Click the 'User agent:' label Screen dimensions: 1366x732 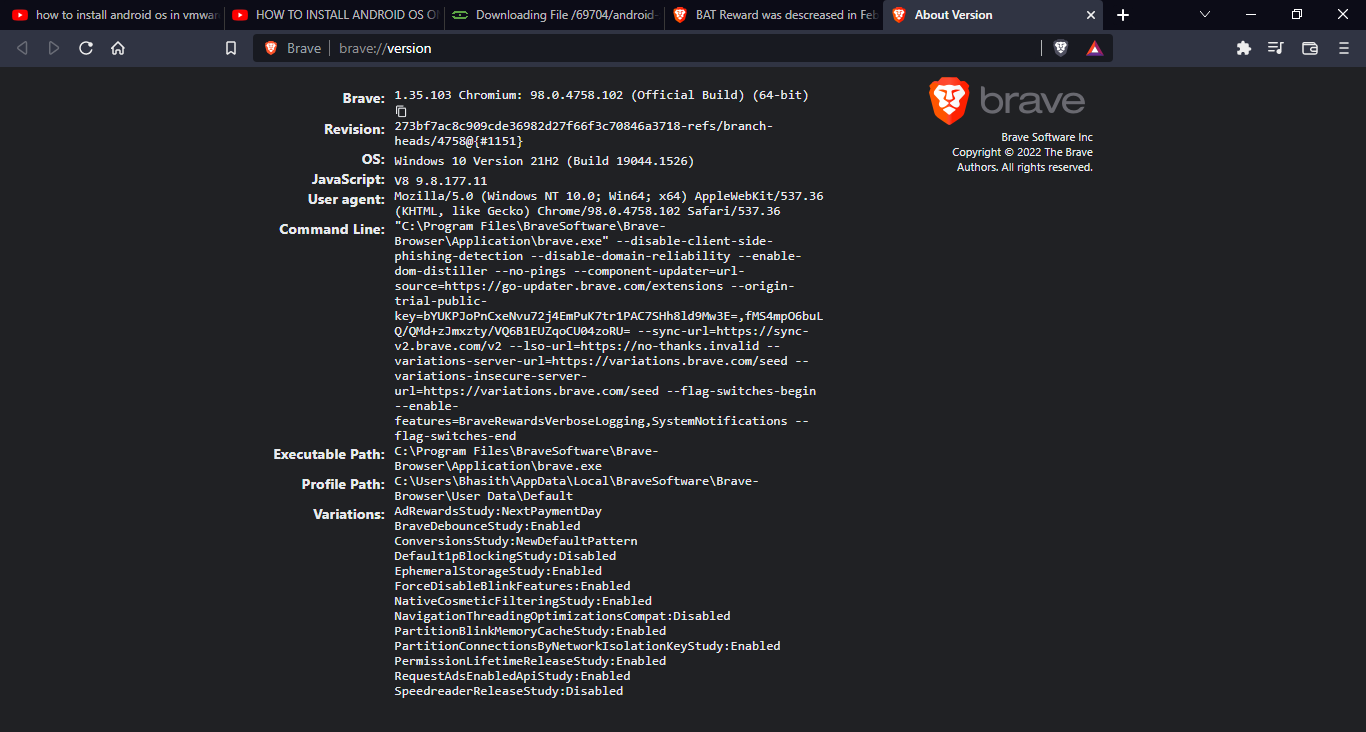346,199
